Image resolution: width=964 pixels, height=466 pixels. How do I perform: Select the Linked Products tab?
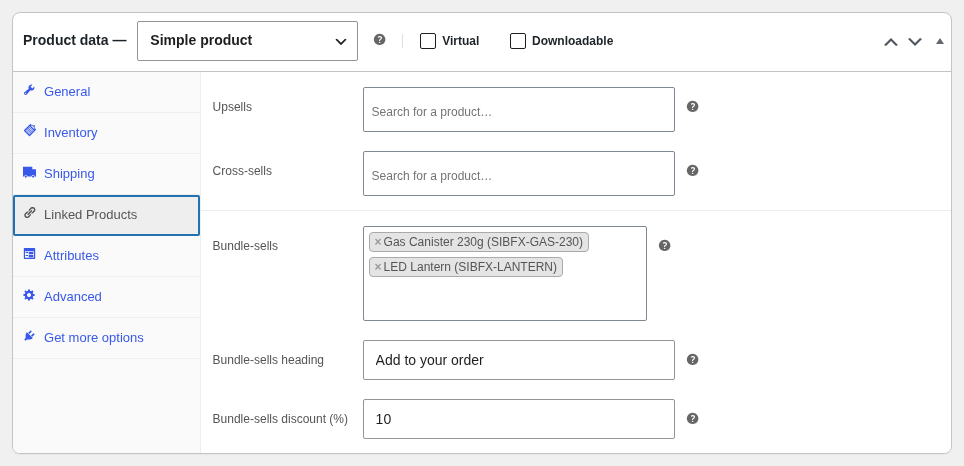(106, 215)
